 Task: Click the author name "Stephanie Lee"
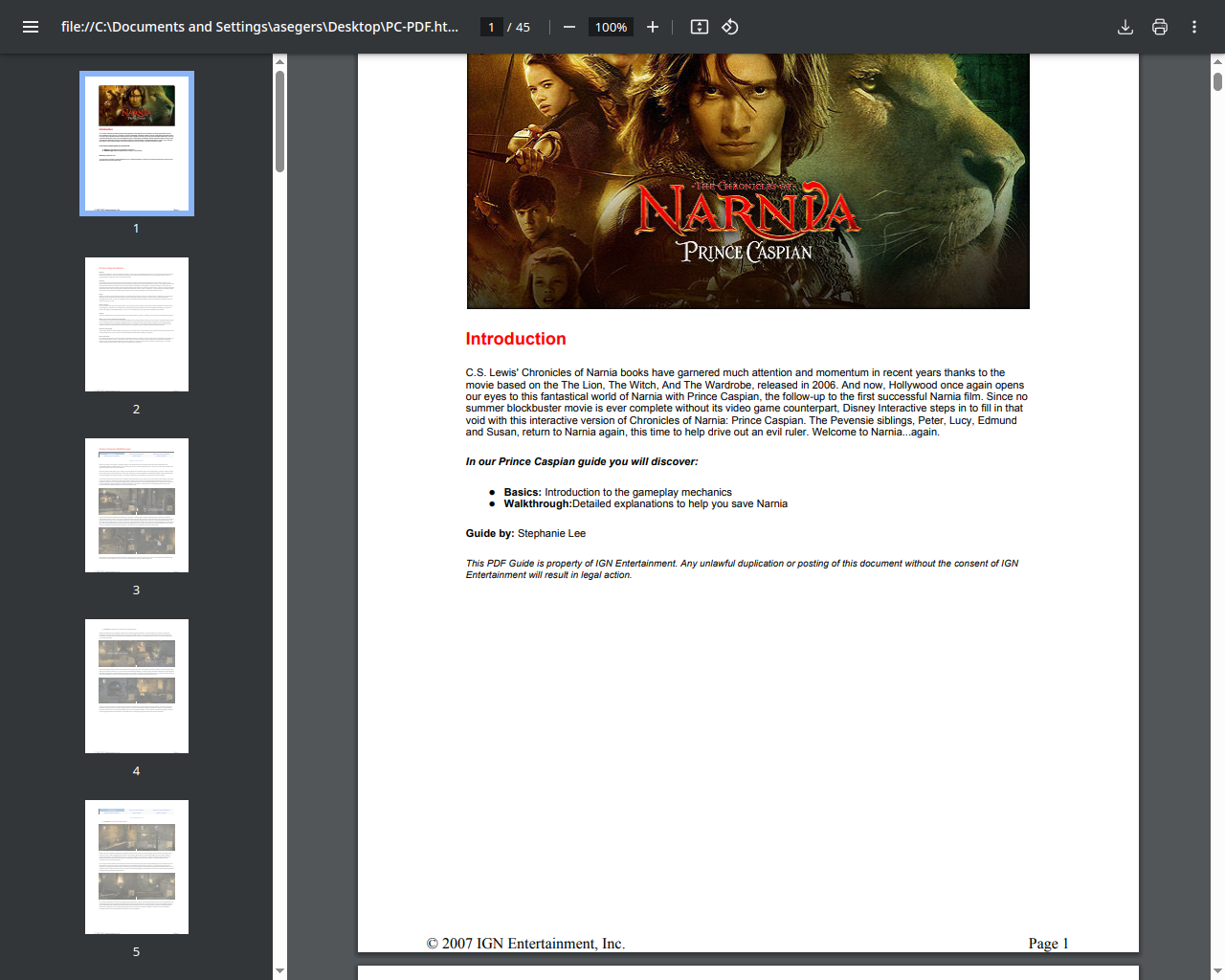[551, 533]
